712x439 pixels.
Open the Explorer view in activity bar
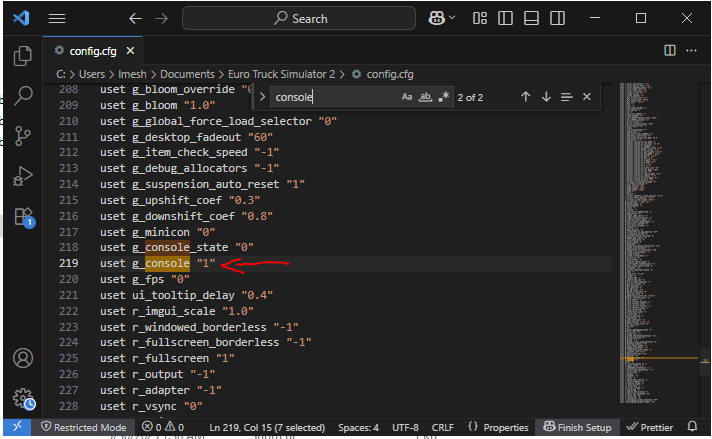point(23,56)
